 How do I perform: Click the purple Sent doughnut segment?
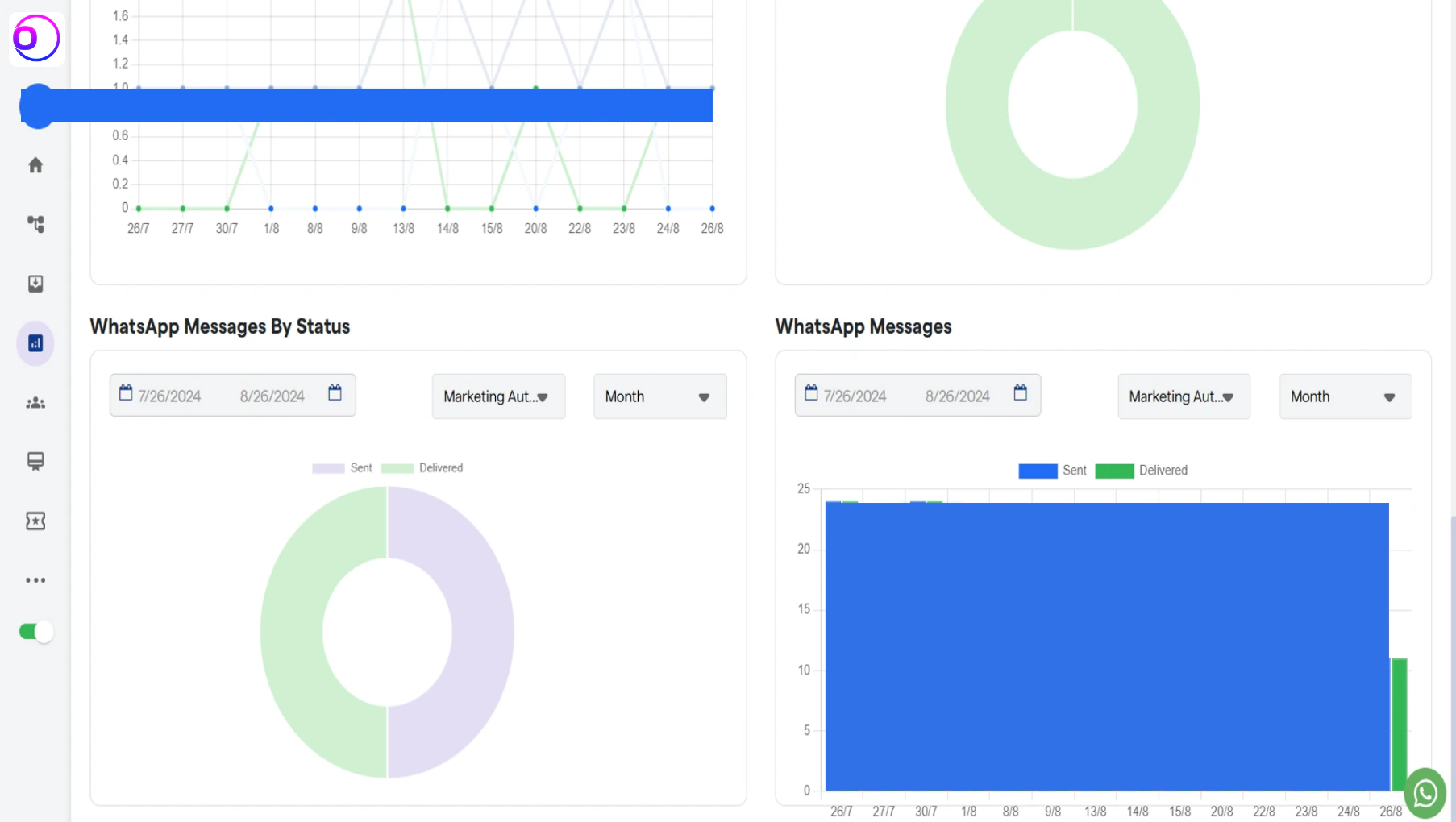(x=482, y=632)
